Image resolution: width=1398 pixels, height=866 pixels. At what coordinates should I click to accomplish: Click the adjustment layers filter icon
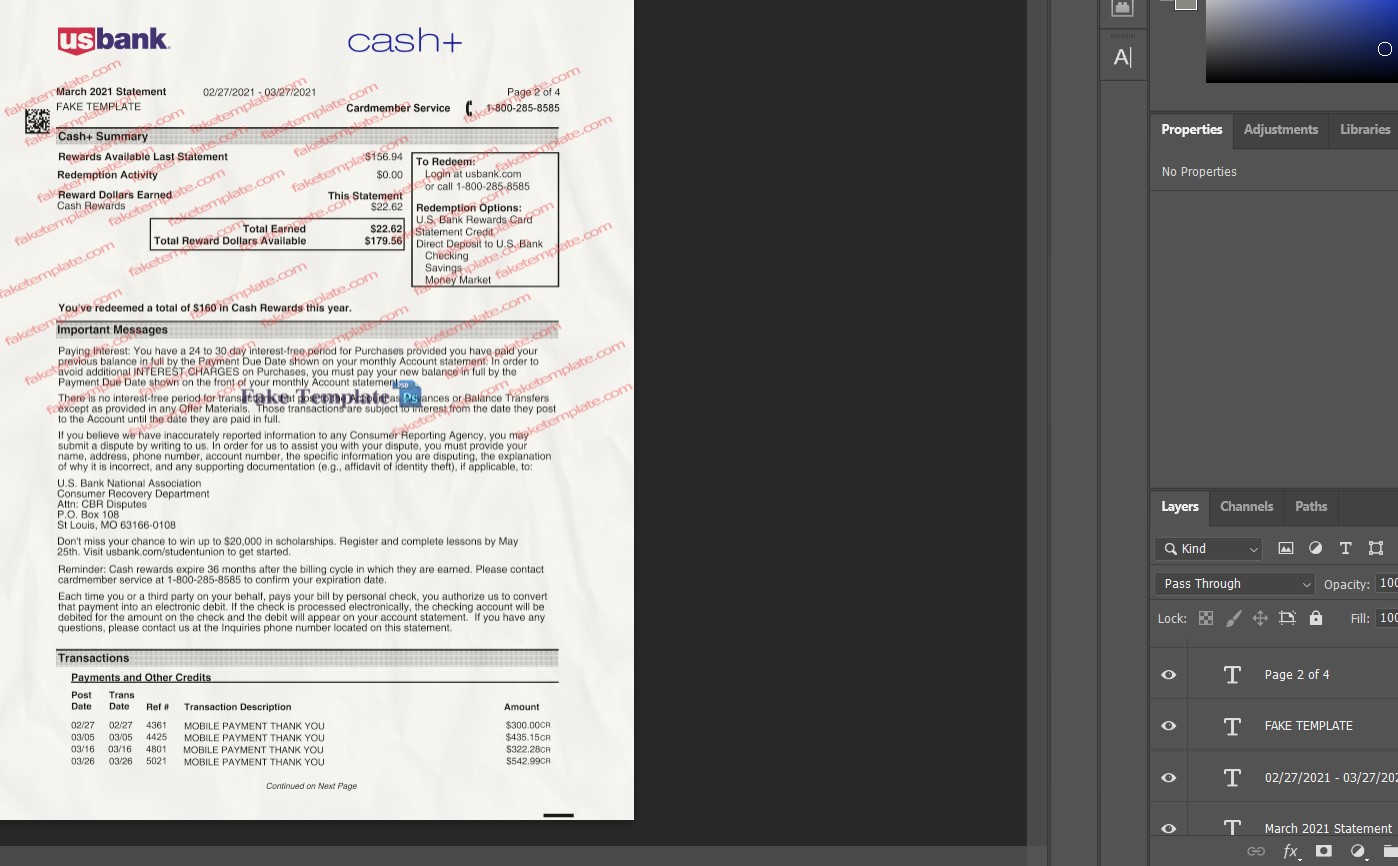pyautogui.click(x=1316, y=548)
